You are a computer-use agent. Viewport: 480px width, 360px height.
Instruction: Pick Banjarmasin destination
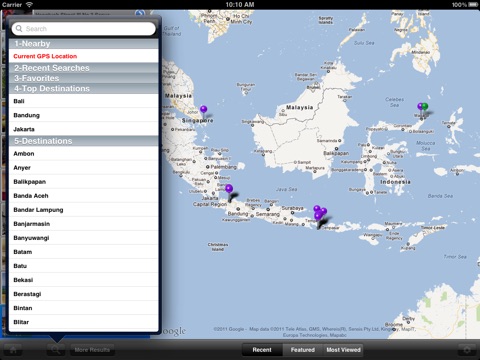pos(83,224)
